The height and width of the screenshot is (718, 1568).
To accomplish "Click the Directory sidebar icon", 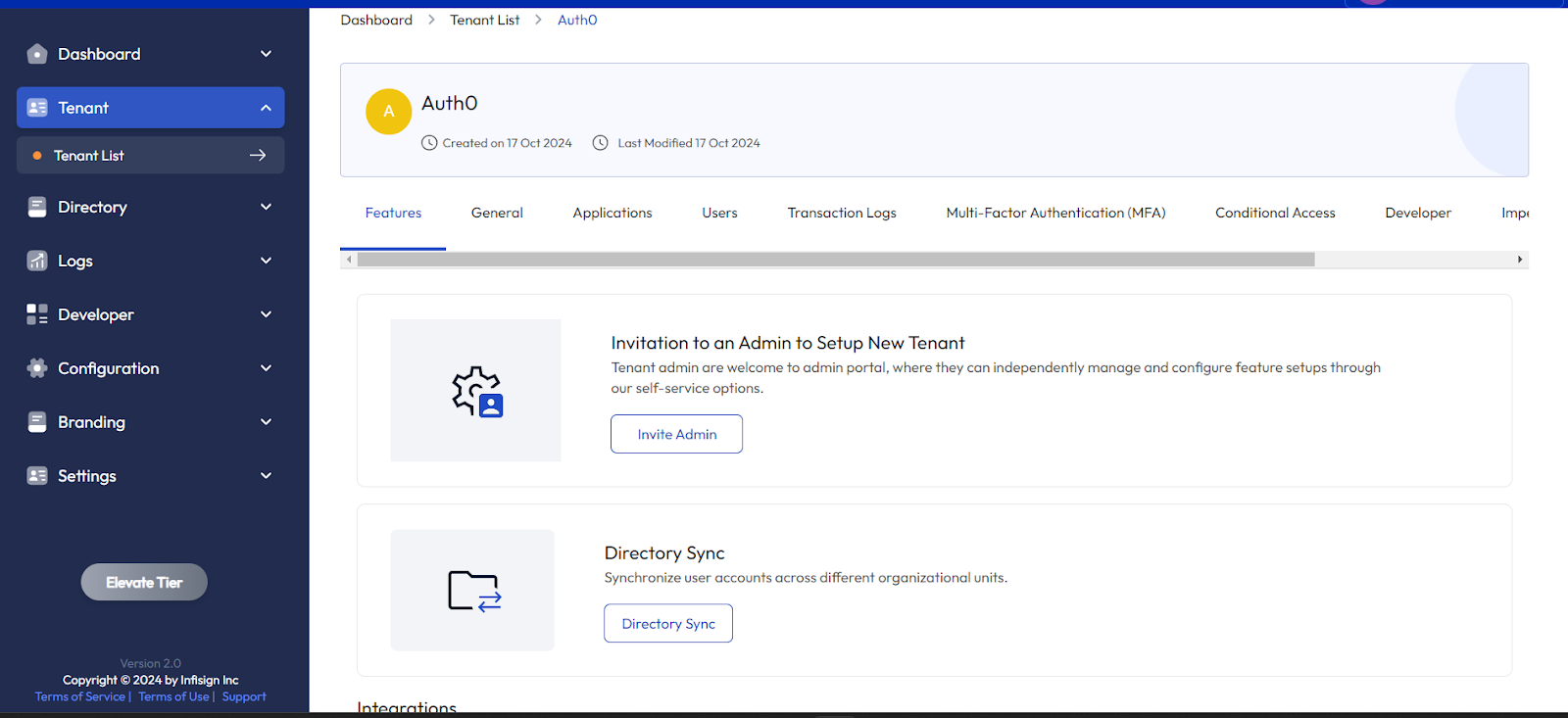I will click(37, 207).
